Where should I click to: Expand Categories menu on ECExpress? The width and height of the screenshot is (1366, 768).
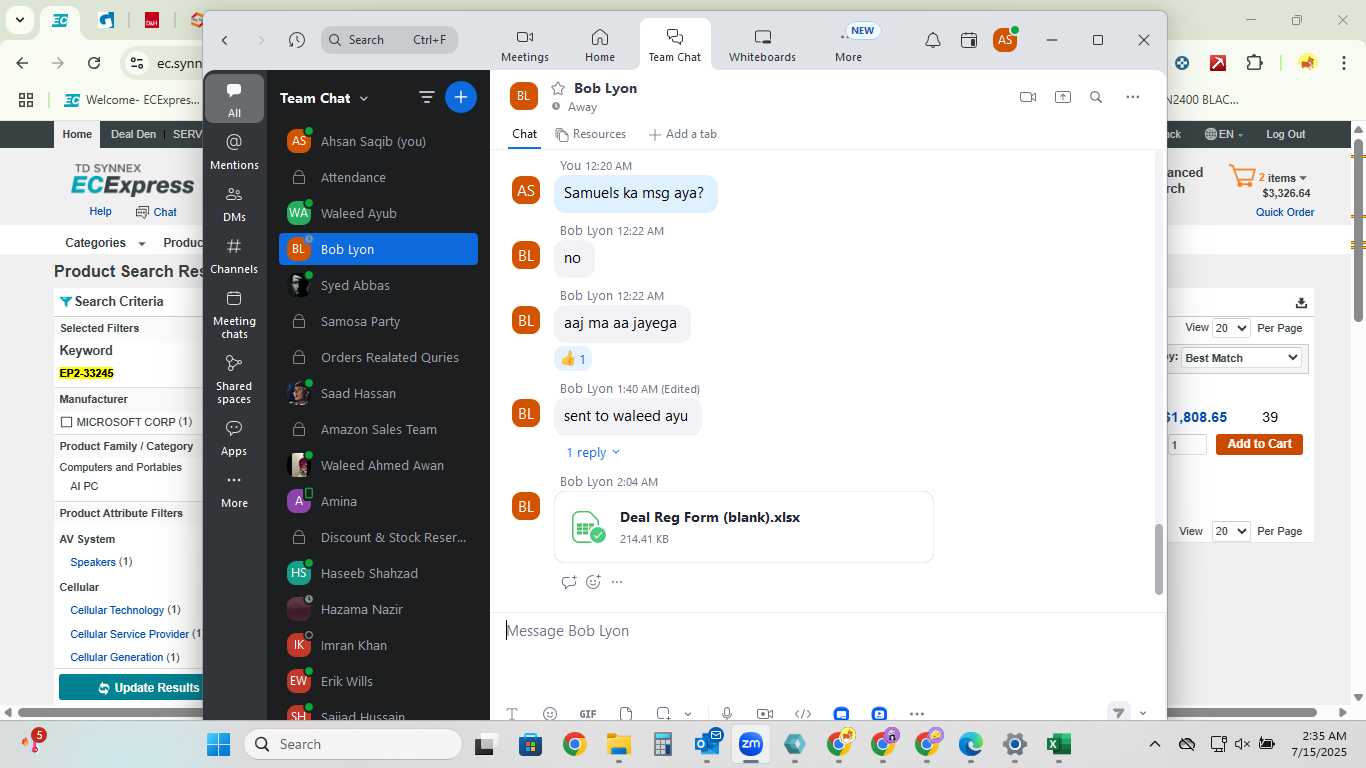coord(105,243)
